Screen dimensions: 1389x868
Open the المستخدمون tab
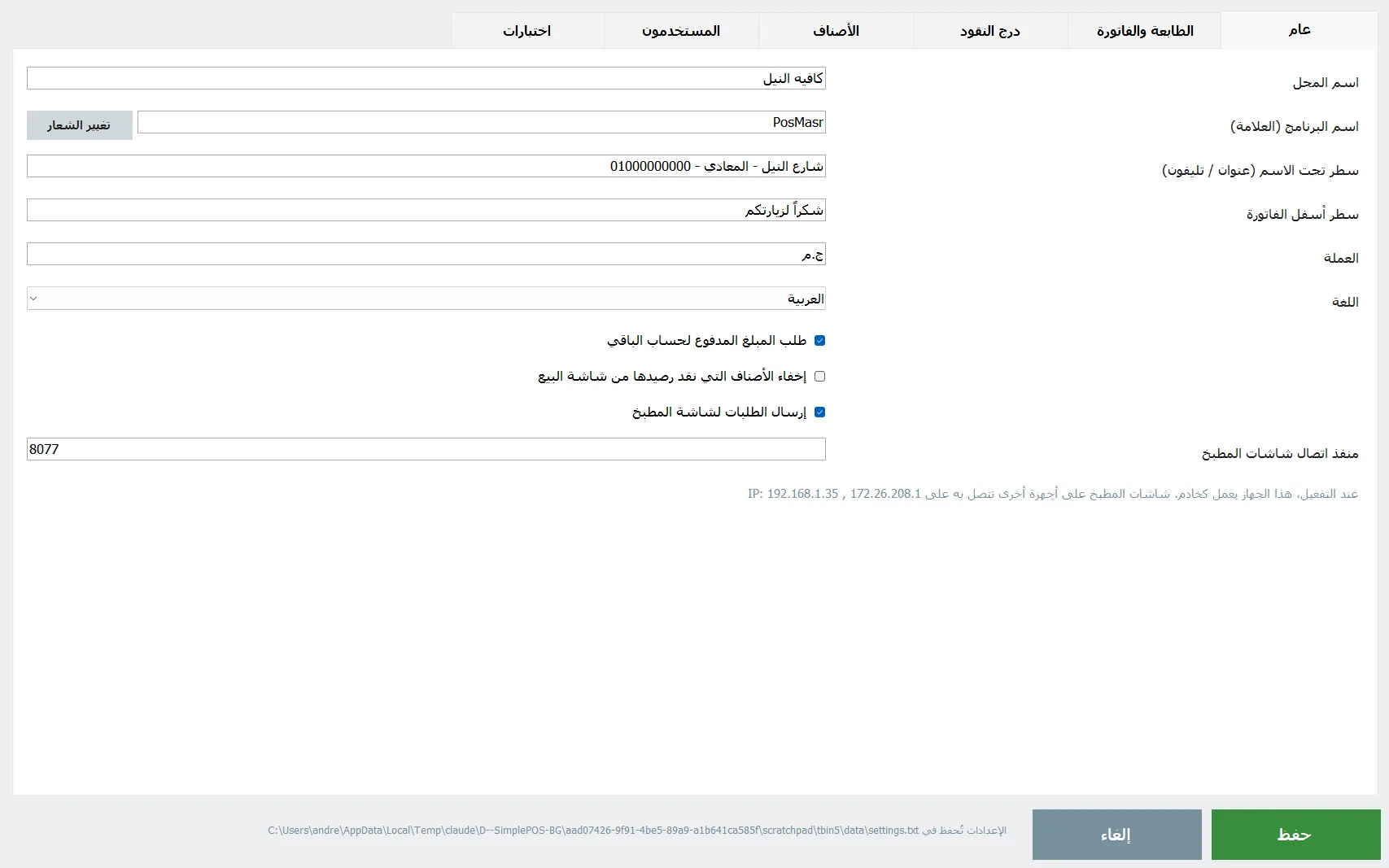[681, 31]
